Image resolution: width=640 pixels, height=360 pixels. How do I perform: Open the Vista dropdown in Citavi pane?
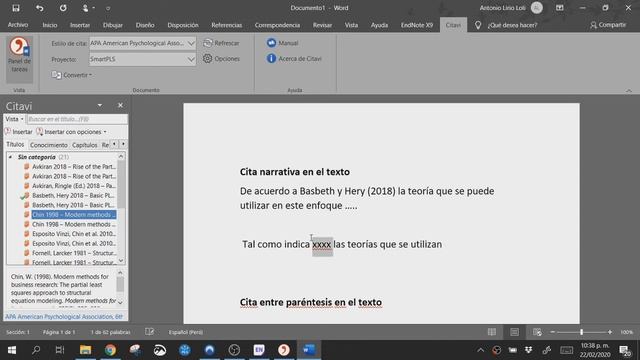coord(14,119)
